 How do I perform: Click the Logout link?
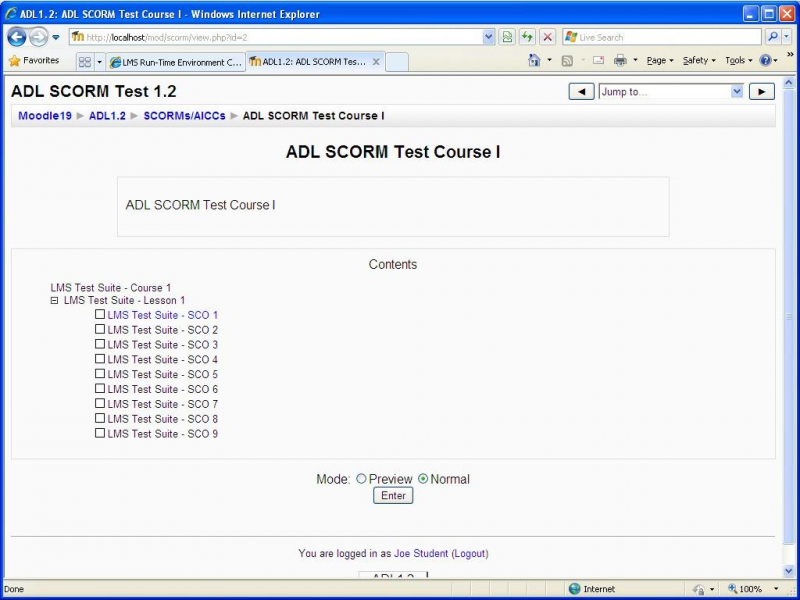pos(470,554)
